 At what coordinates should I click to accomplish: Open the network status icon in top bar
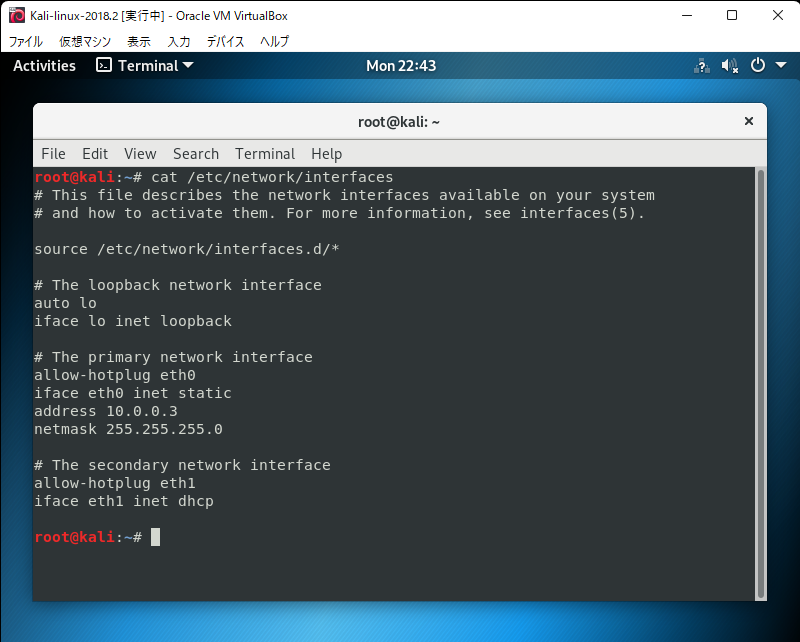[702, 66]
